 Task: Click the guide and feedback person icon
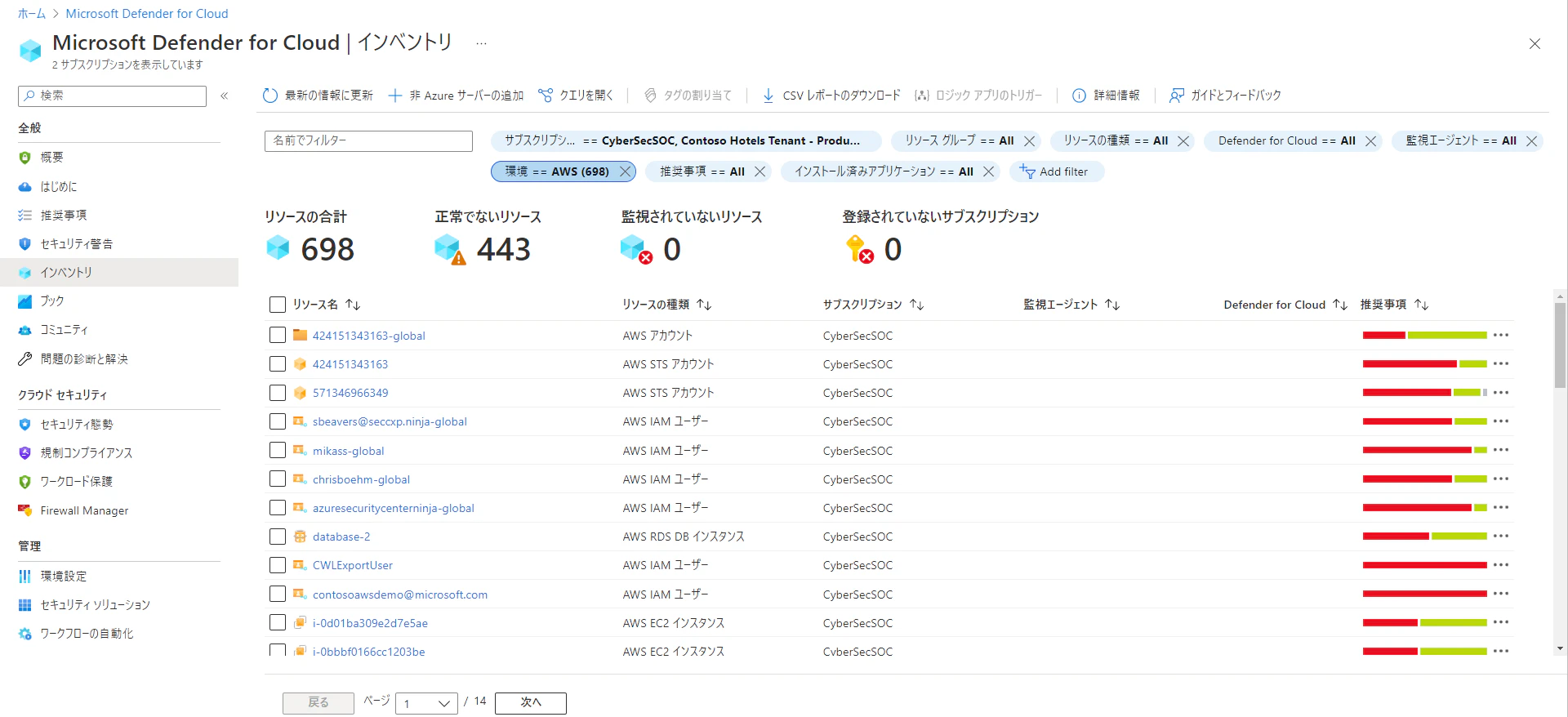click(1177, 96)
